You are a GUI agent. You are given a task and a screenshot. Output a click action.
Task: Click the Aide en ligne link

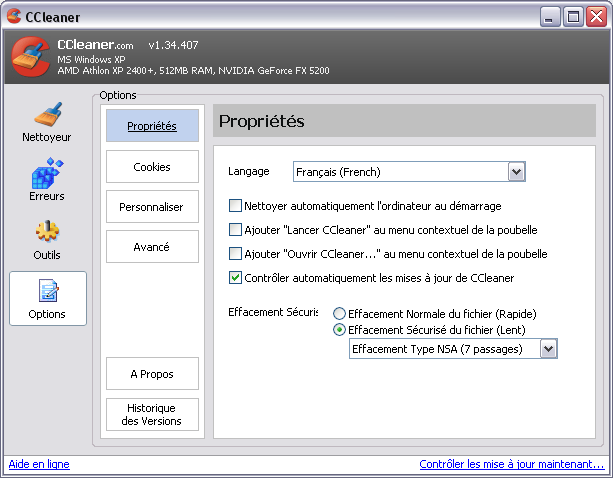[39, 465]
